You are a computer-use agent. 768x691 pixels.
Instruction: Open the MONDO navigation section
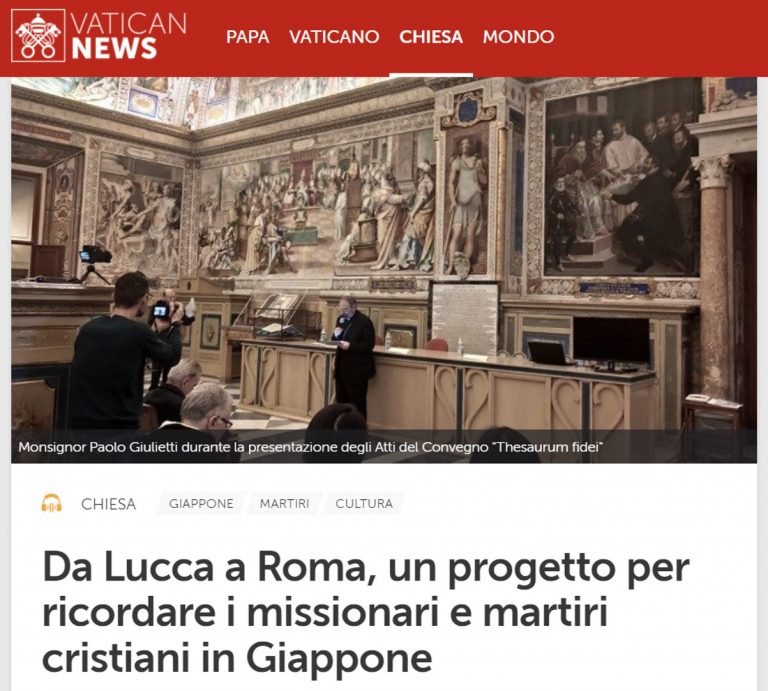click(x=519, y=37)
